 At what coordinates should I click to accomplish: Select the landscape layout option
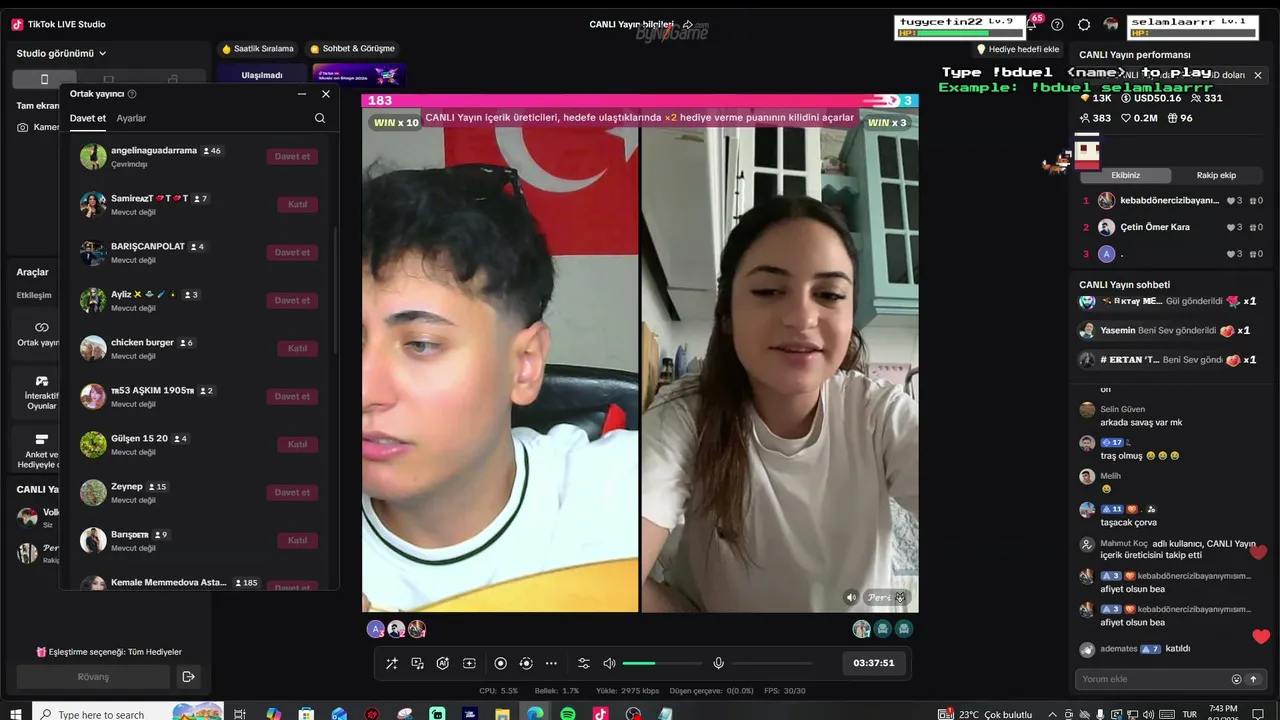tap(109, 79)
